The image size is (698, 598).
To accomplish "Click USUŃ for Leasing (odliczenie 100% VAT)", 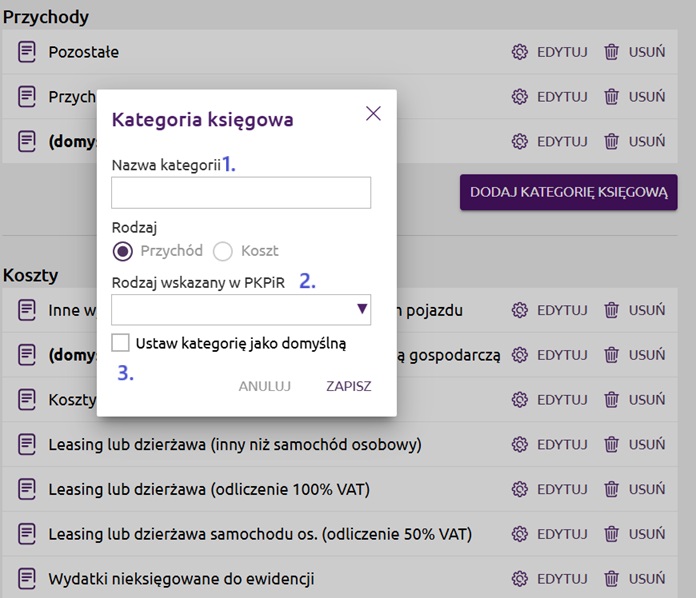I will click(647, 489).
